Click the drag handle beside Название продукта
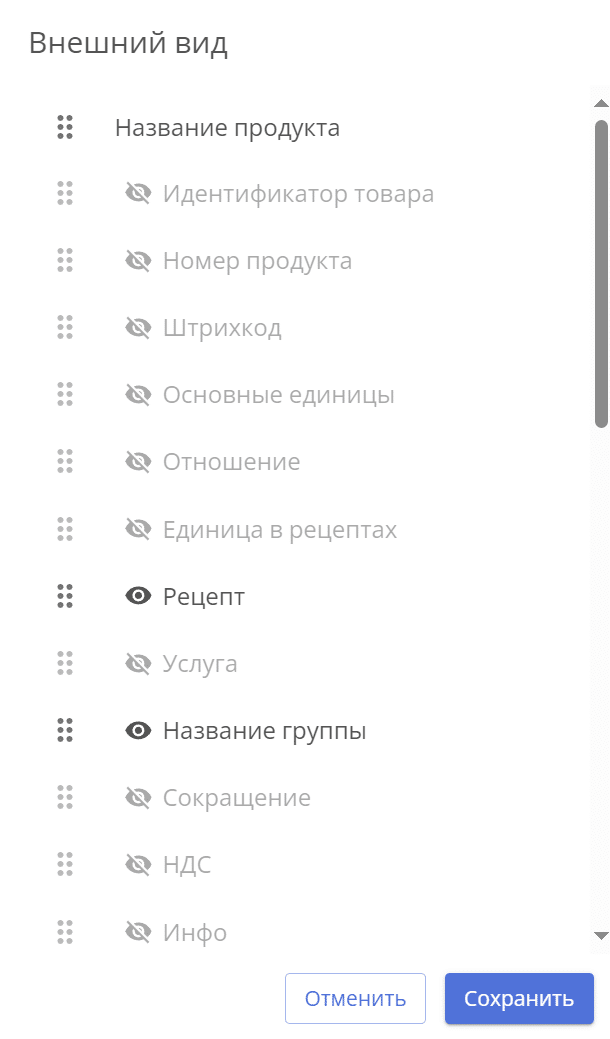610x1039 pixels. pyautogui.click(x=65, y=127)
